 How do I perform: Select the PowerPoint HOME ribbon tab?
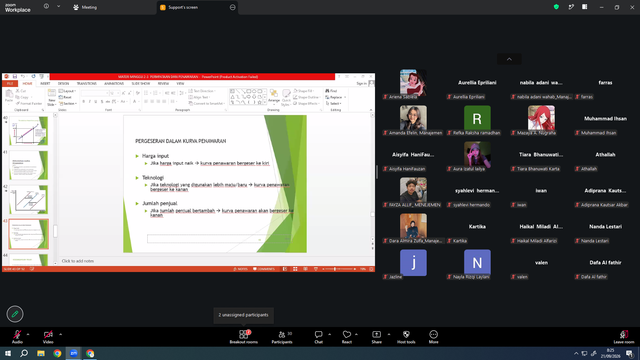pos(27,83)
